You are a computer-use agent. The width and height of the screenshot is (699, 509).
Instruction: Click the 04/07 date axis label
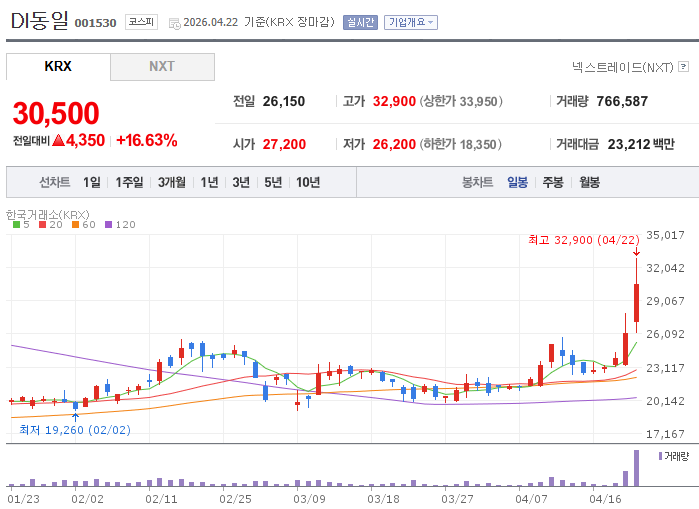531,499
